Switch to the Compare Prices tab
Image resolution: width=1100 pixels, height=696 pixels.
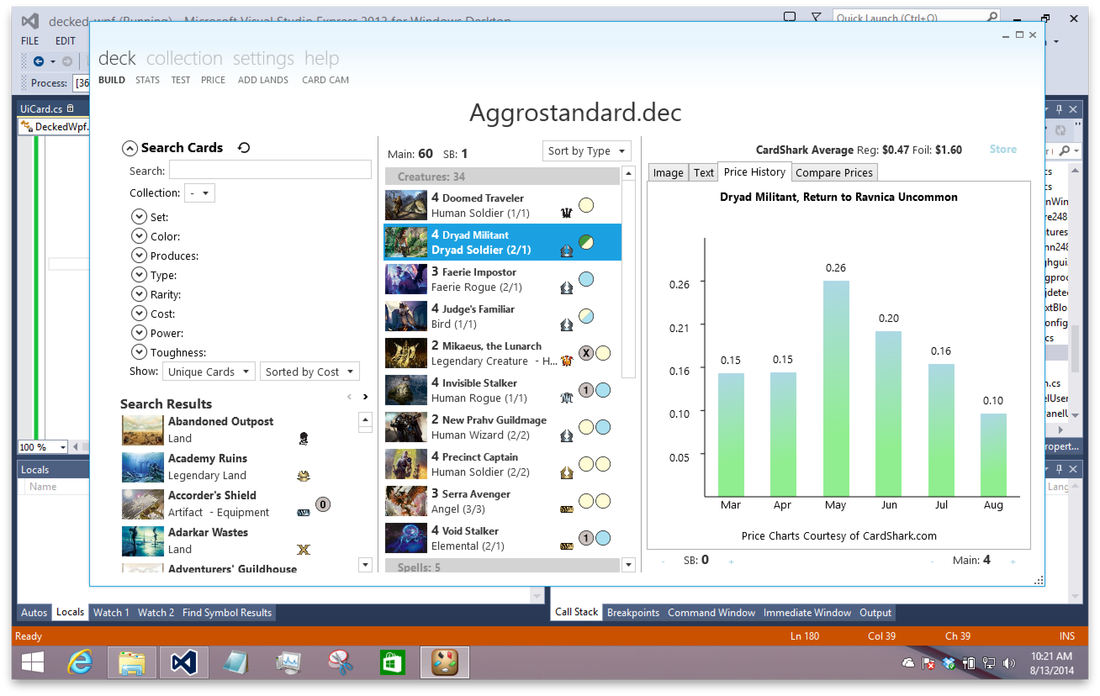coord(834,172)
